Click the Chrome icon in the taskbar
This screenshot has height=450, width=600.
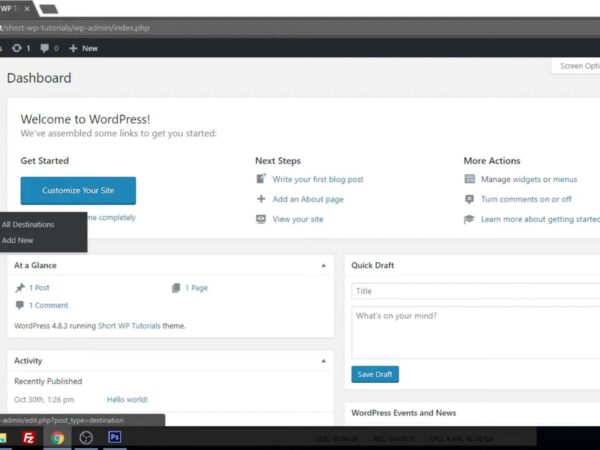(57, 437)
